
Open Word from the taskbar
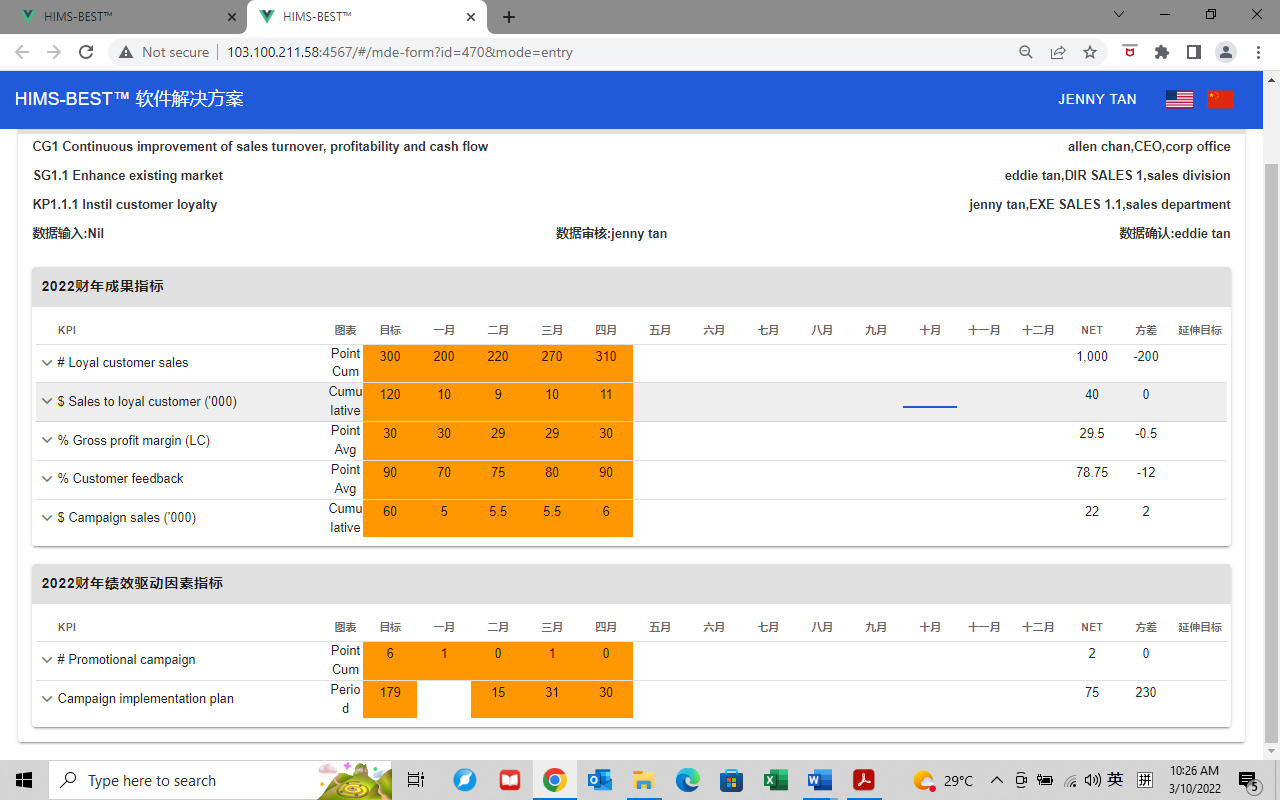819,780
